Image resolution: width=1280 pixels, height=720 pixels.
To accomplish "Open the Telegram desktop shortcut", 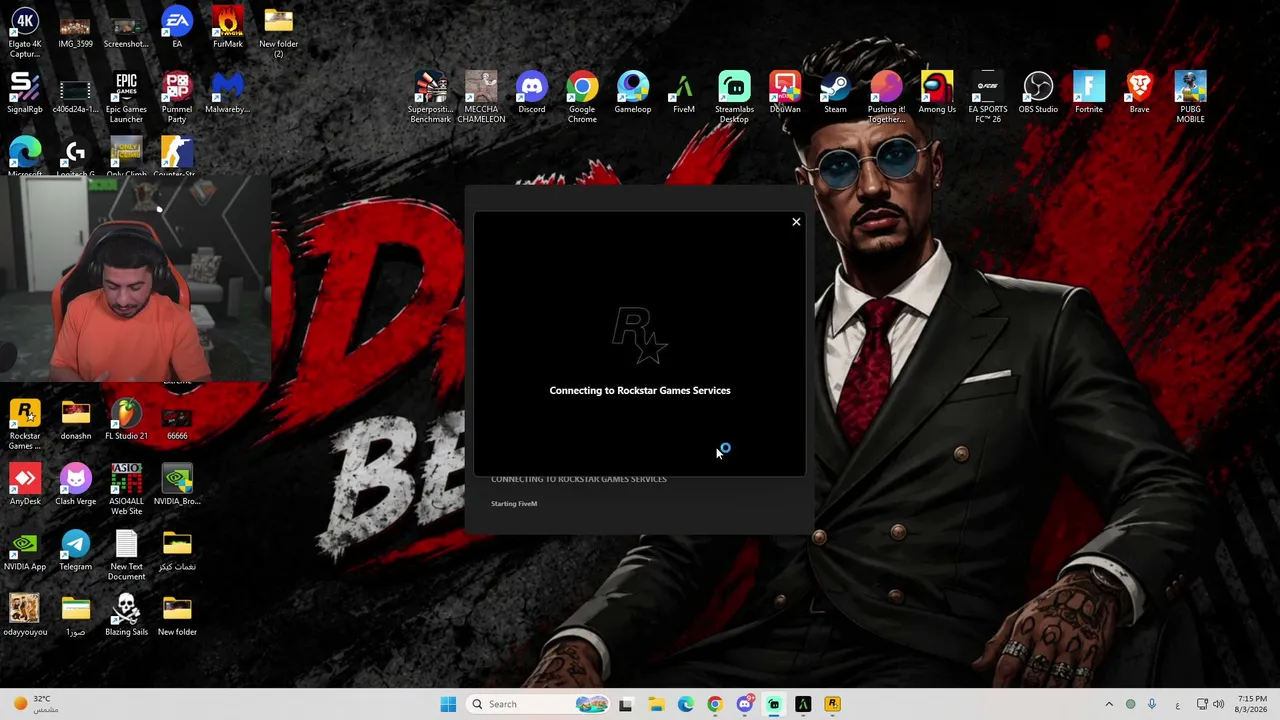I will click(x=75, y=551).
